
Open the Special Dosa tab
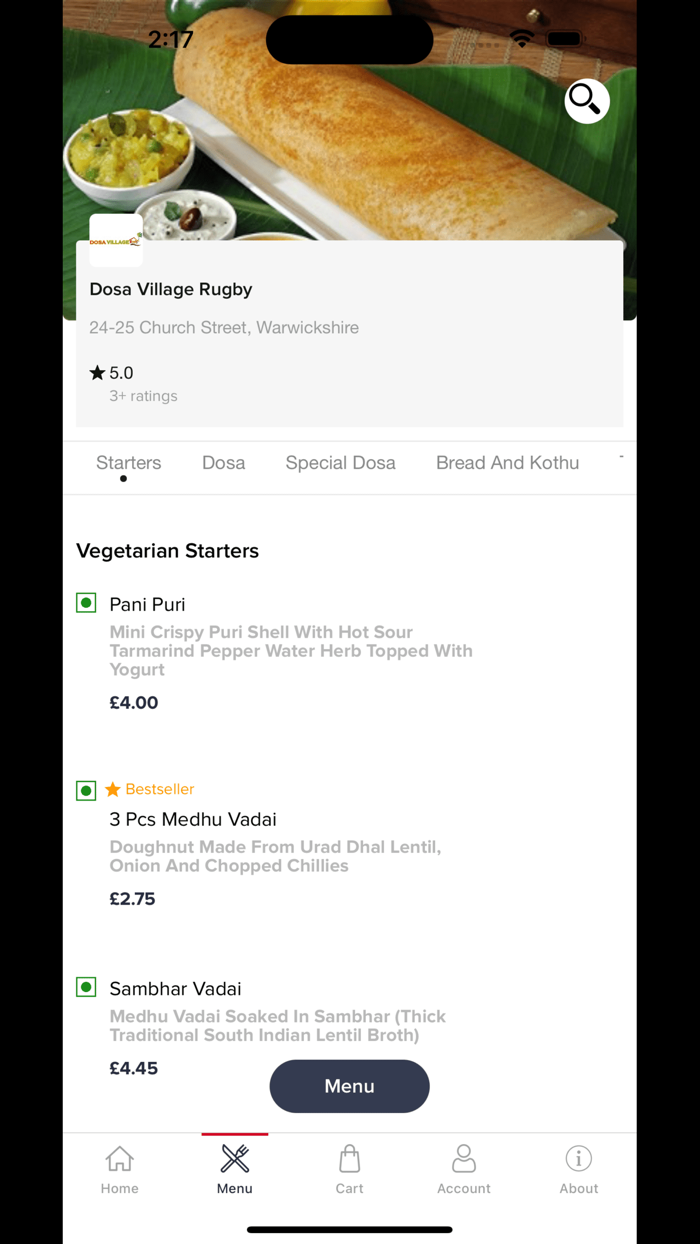click(x=340, y=462)
